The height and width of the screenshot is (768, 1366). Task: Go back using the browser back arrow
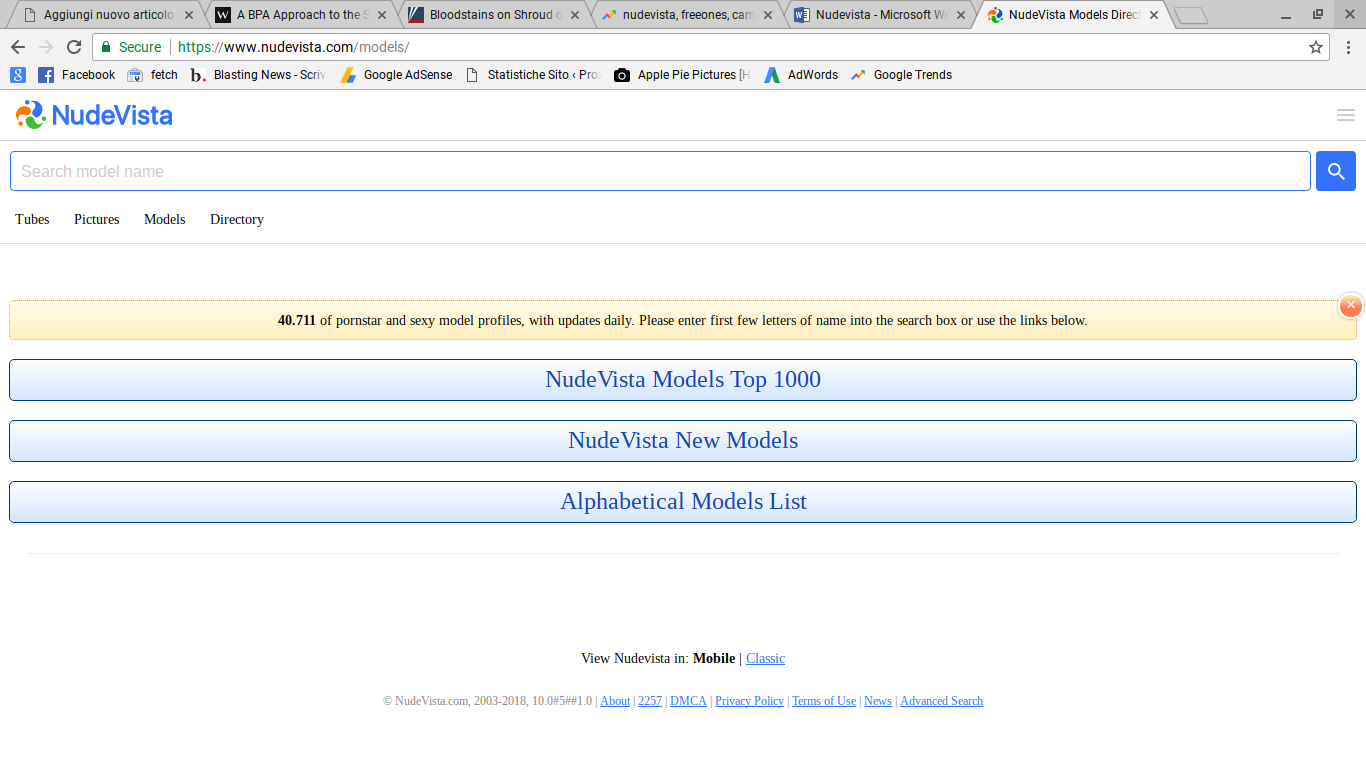(x=18, y=47)
